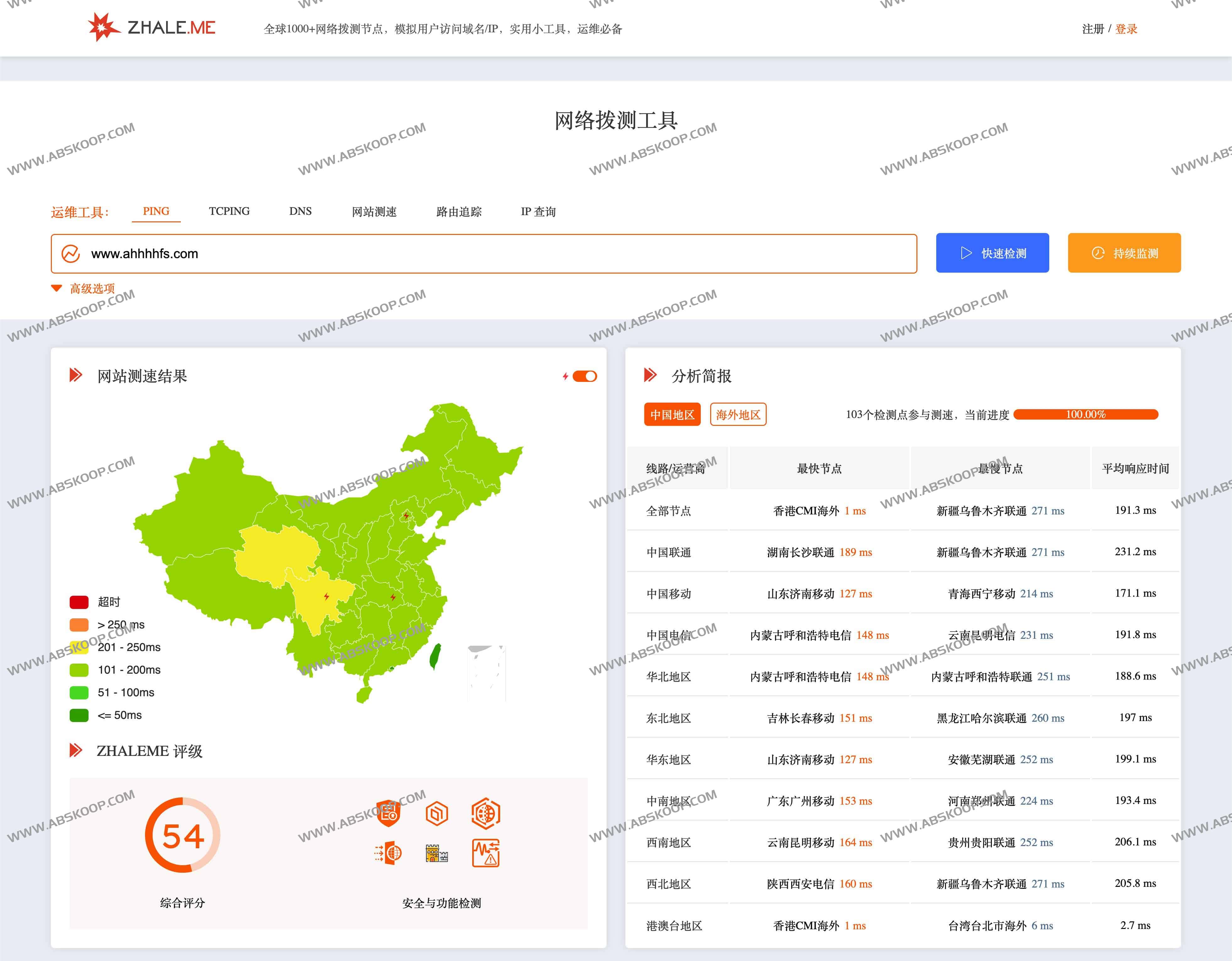This screenshot has width=1232, height=961.
Task: Click the domain input field
Action: click(x=395, y=253)
